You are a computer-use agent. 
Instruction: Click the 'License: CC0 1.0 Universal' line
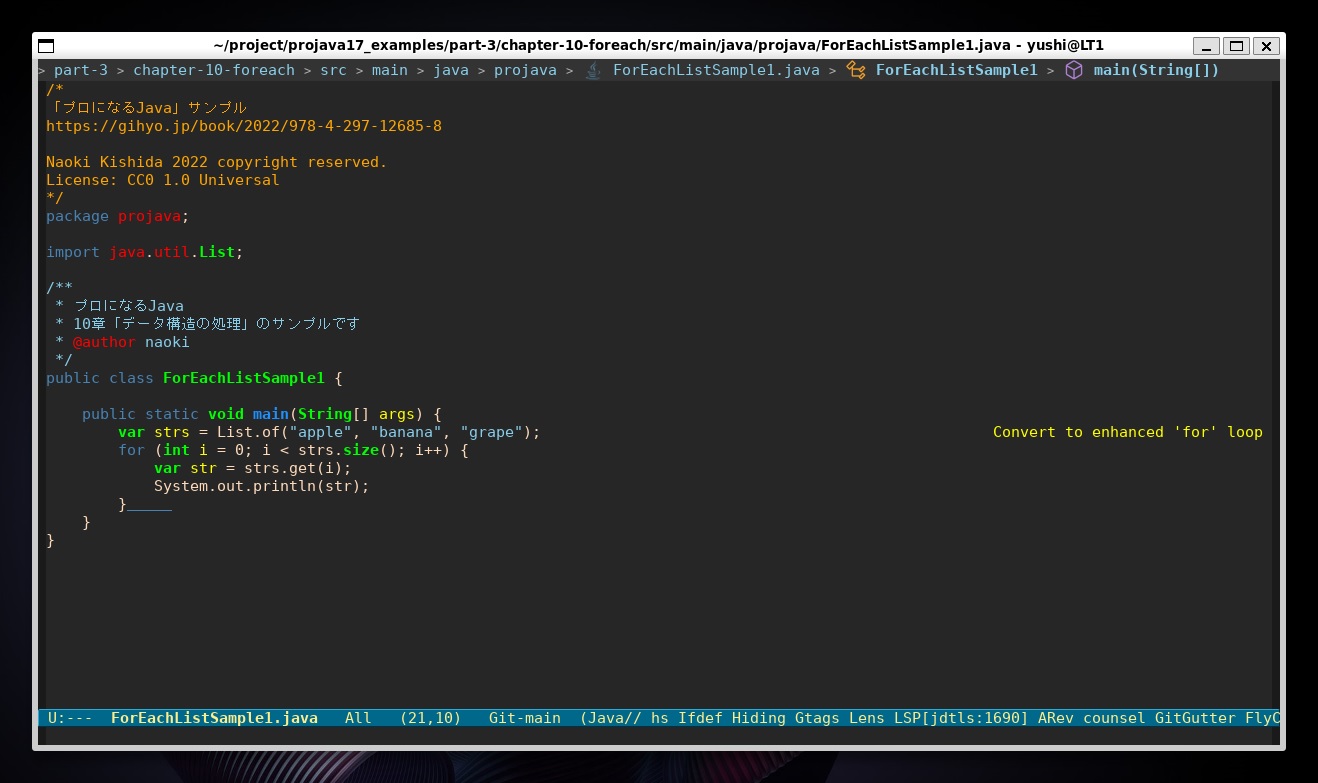162,180
